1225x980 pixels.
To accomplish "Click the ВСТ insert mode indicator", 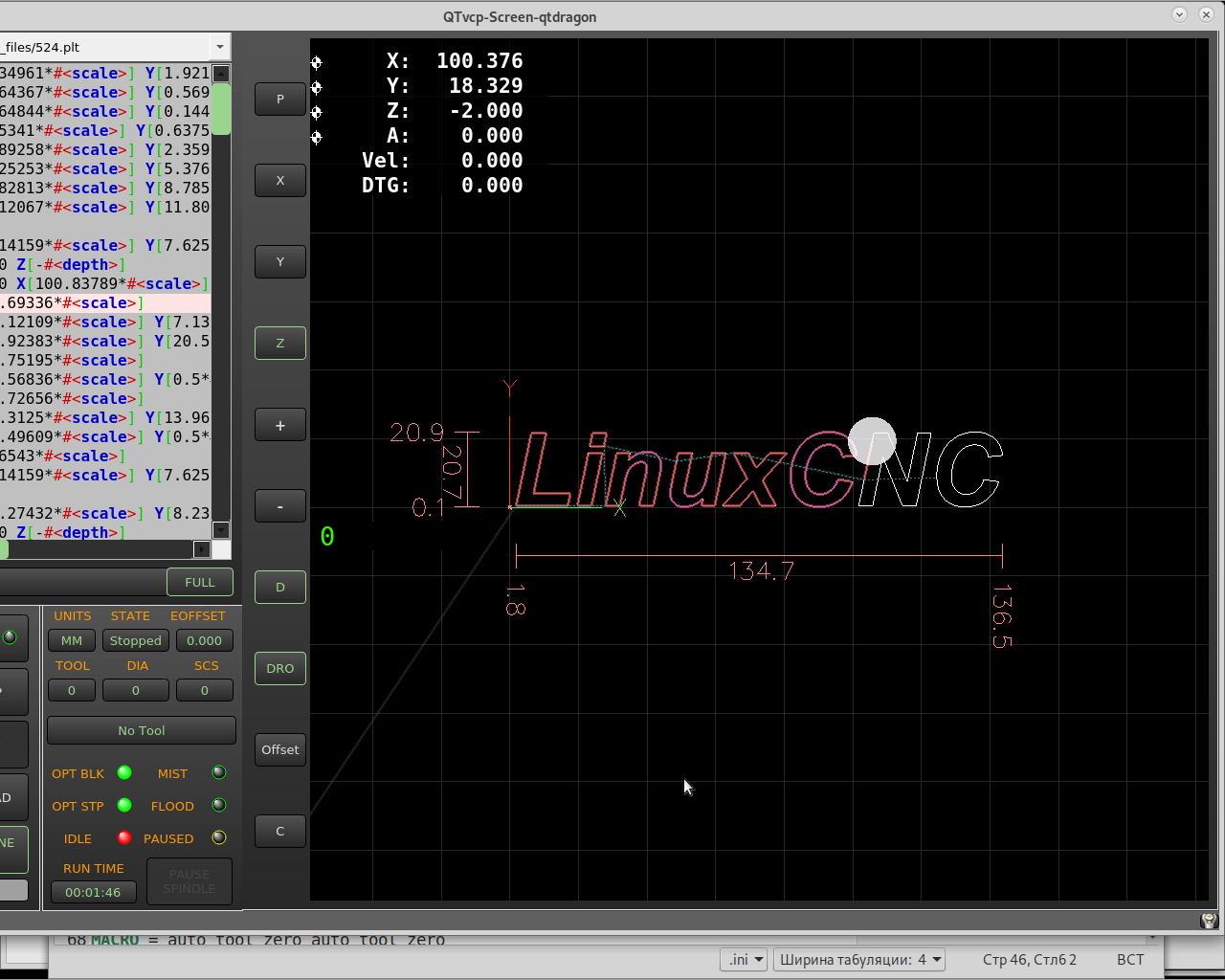I will tap(1130, 959).
